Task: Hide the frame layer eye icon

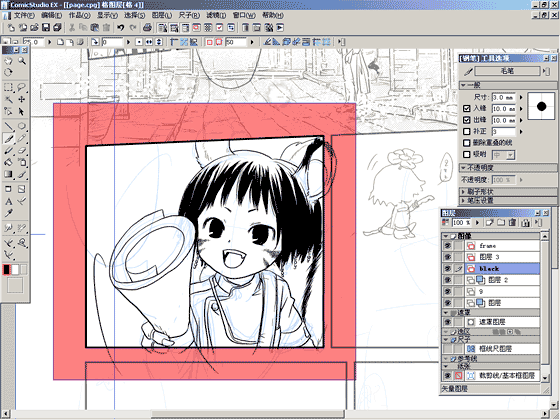Action: [x=448, y=246]
